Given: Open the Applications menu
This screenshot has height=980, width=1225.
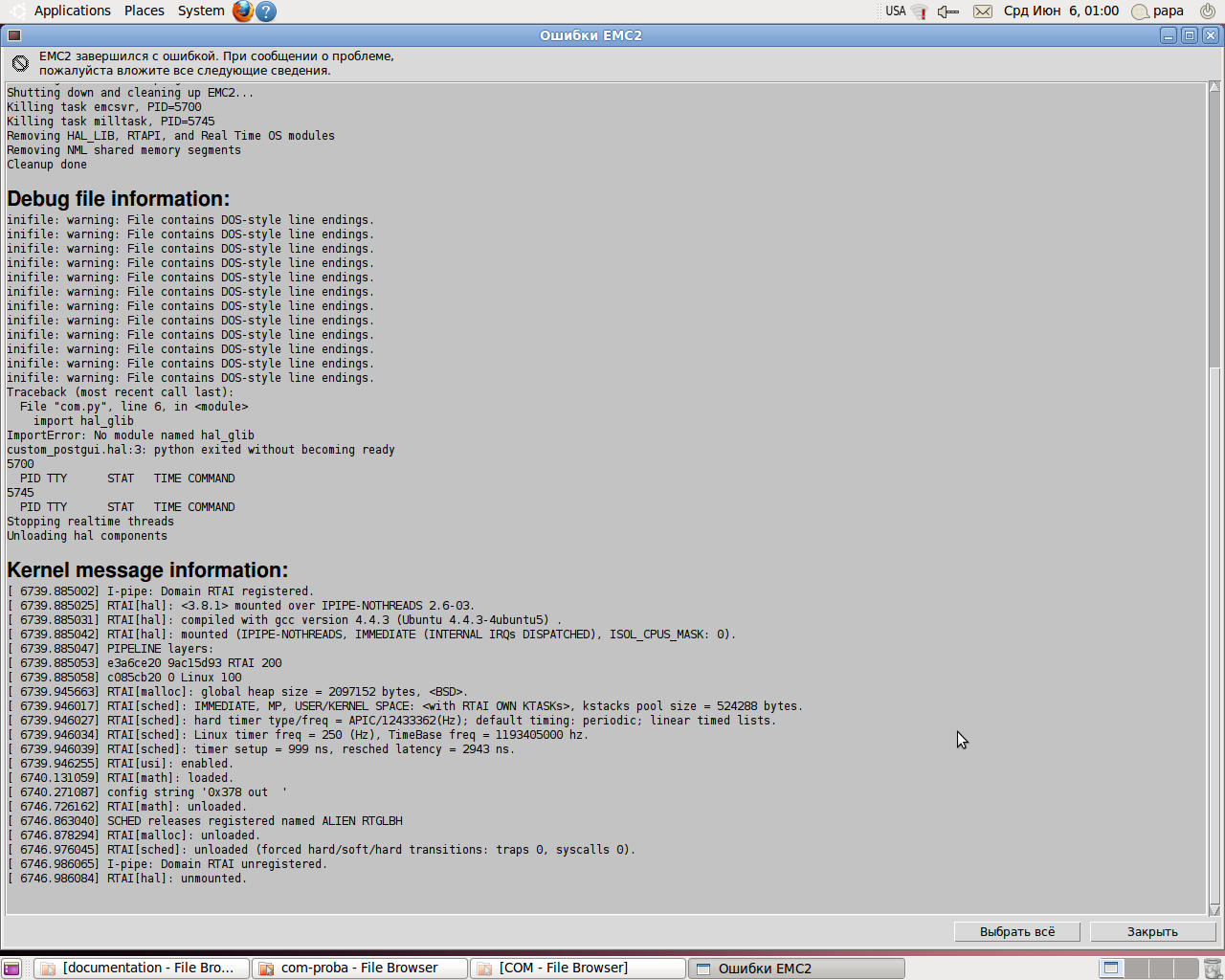Looking at the screenshot, I should click(x=73, y=11).
